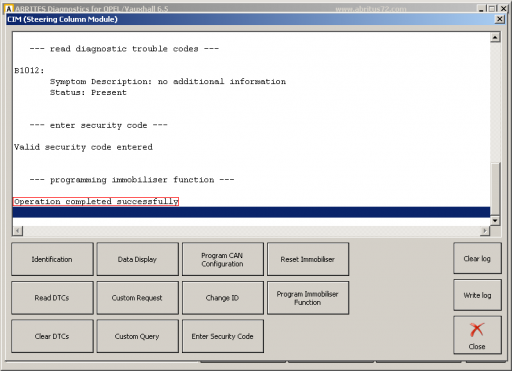Click Read DTCs button
Viewport: 512px width, 371px height.
tap(52, 298)
